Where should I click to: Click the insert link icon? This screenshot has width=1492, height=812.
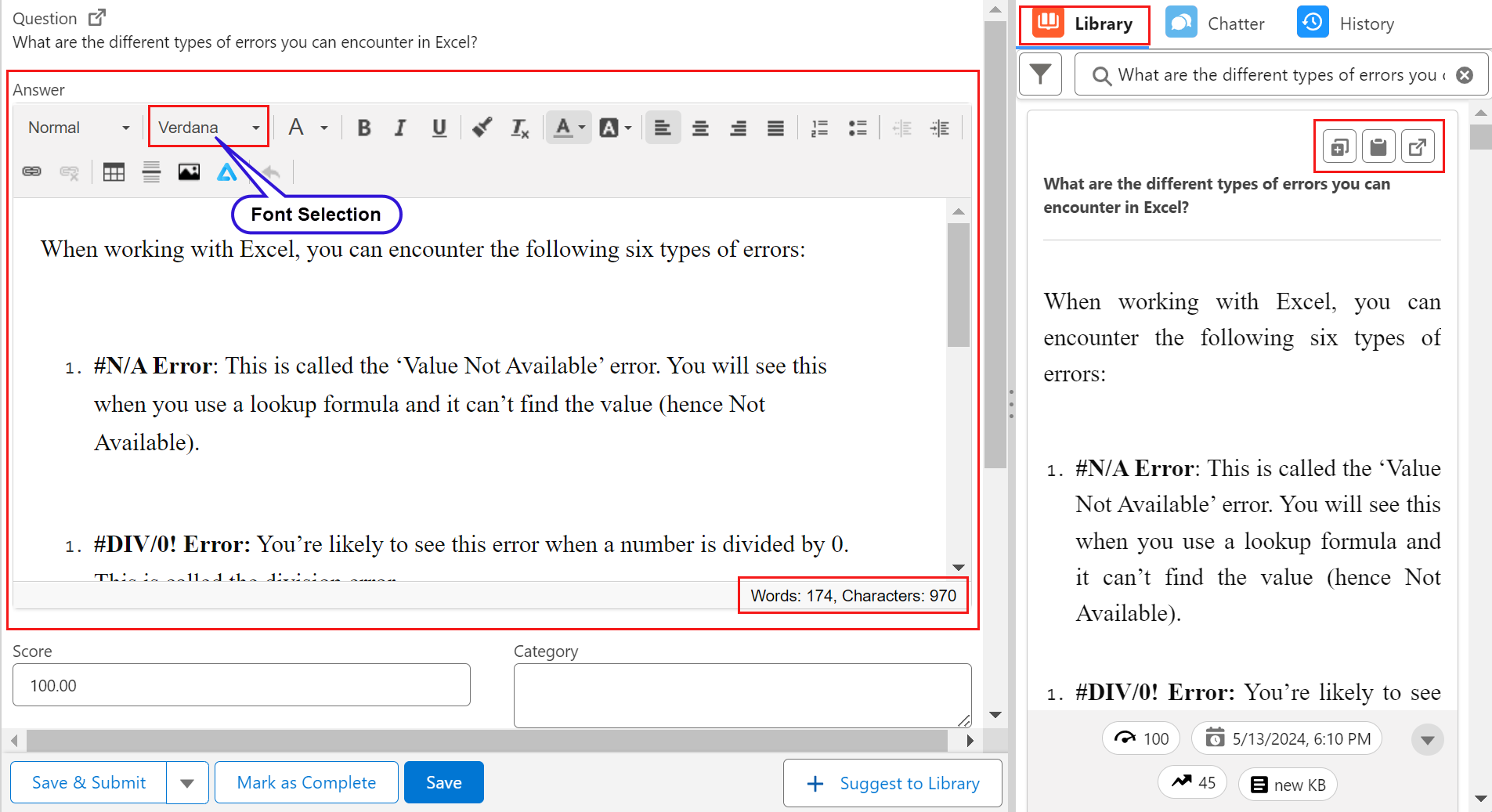[x=32, y=171]
